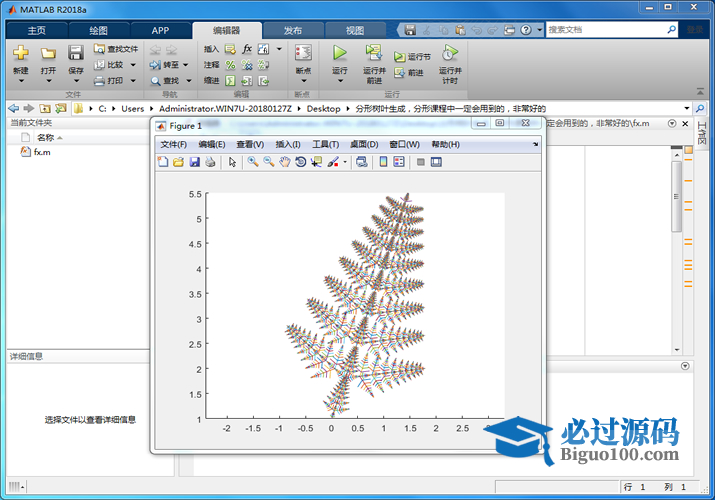Open the 新建 dropdown arrow
The height and width of the screenshot is (500, 715).
coord(21,81)
